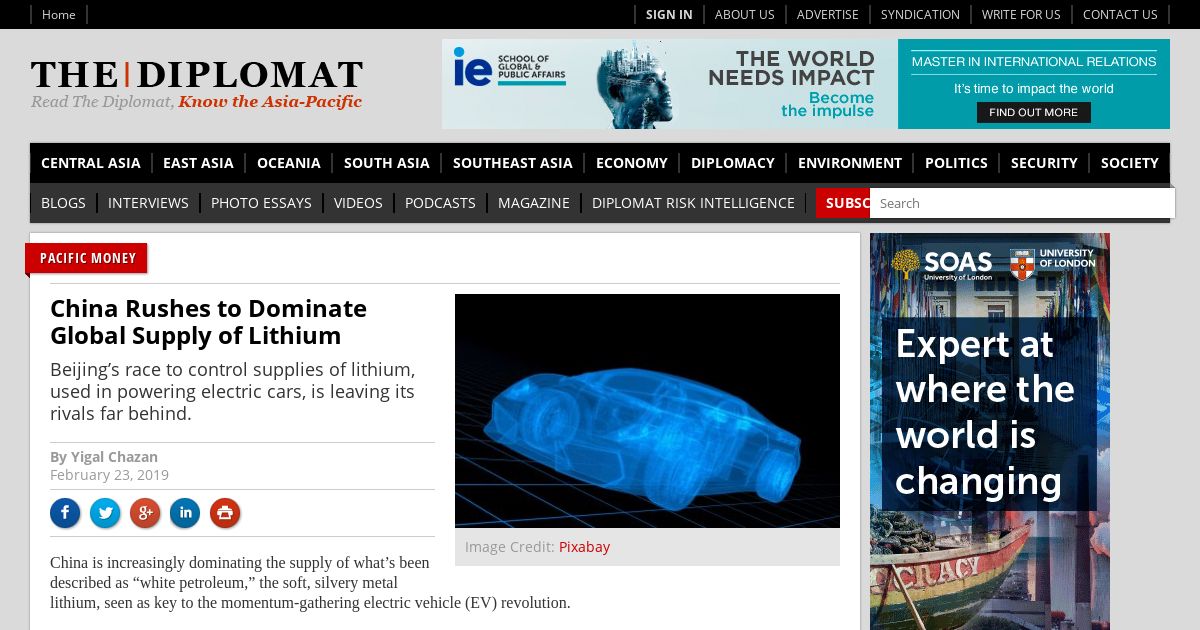Select ECONOMY in navigation
The height and width of the screenshot is (630, 1200).
(631, 163)
